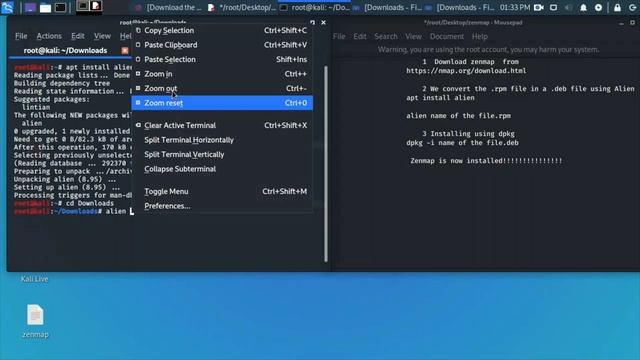640x360 pixels.
Task: Select the root@kali: ~/Downloads terminal tab
Action: coord(65,51)
